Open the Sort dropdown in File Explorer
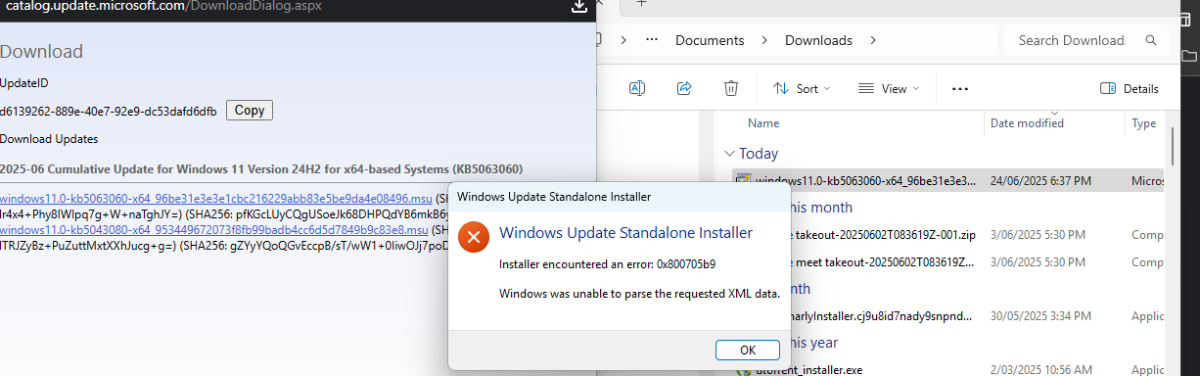Image resolution: width=1200 pixels, height=376 pixels. [x=802, y=88]
